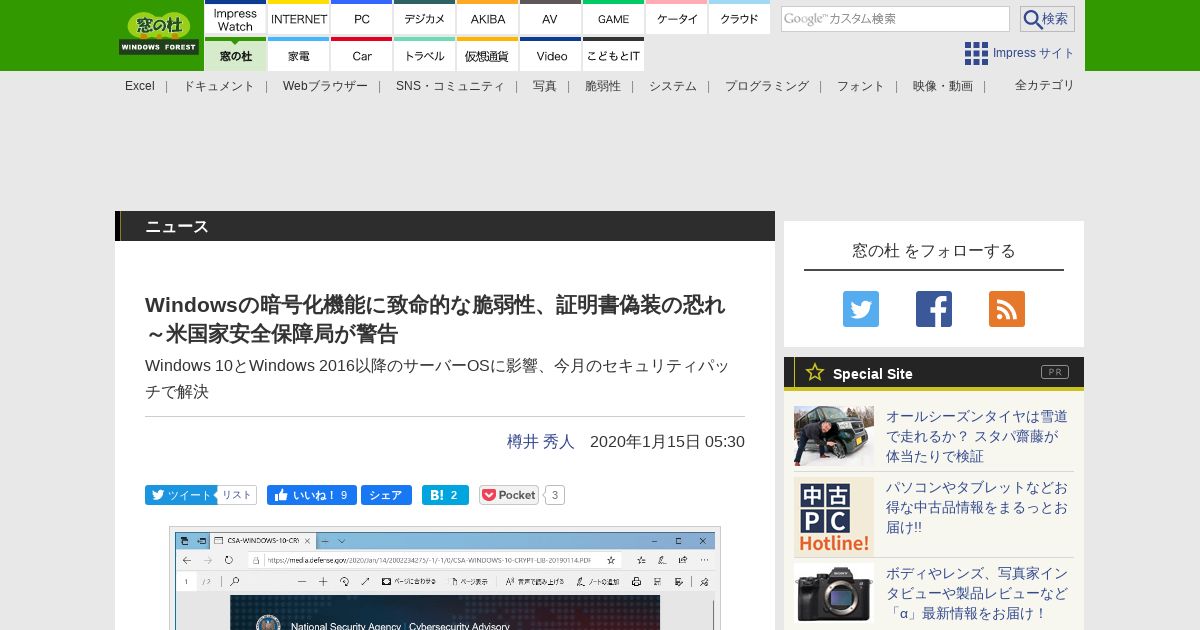Open the Video tab
This screenshot has width=1200, height=630.
550,55
